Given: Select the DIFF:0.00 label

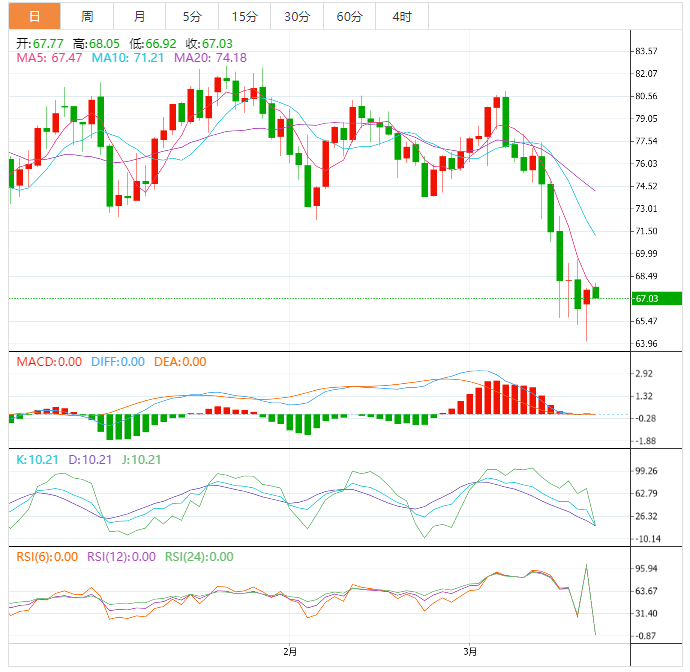Looking at the screenshot, I should coord(118,362).
